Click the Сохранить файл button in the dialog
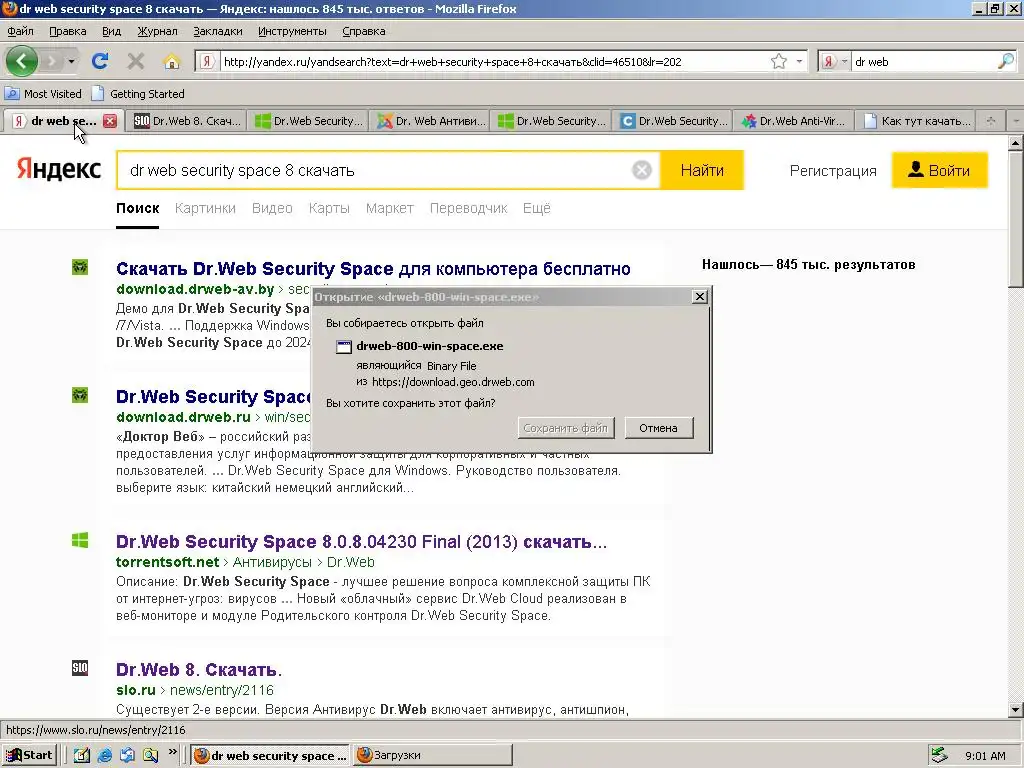 click(x=566, y=428)
